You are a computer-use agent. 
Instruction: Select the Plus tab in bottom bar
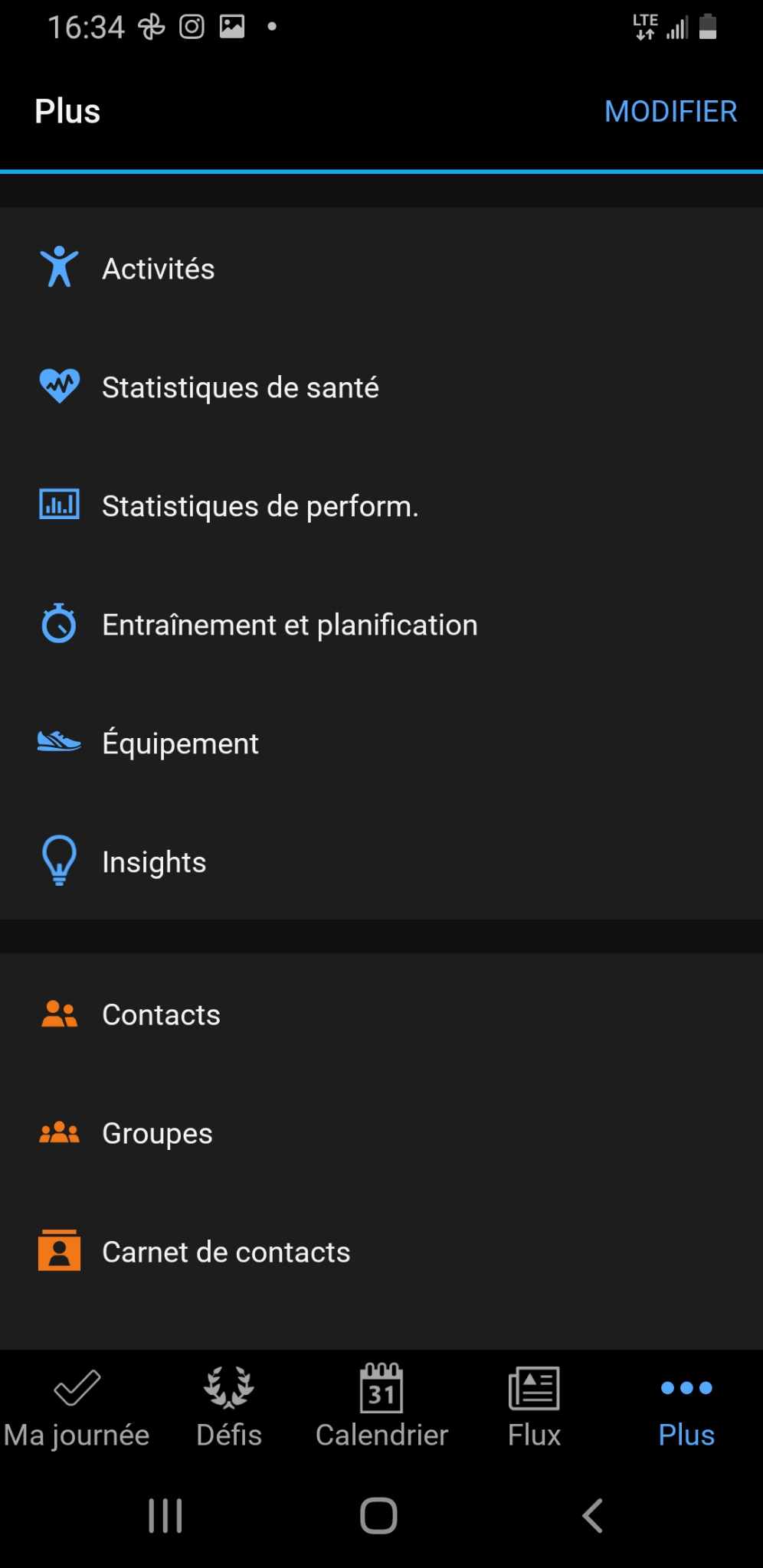coord(686,1407)
